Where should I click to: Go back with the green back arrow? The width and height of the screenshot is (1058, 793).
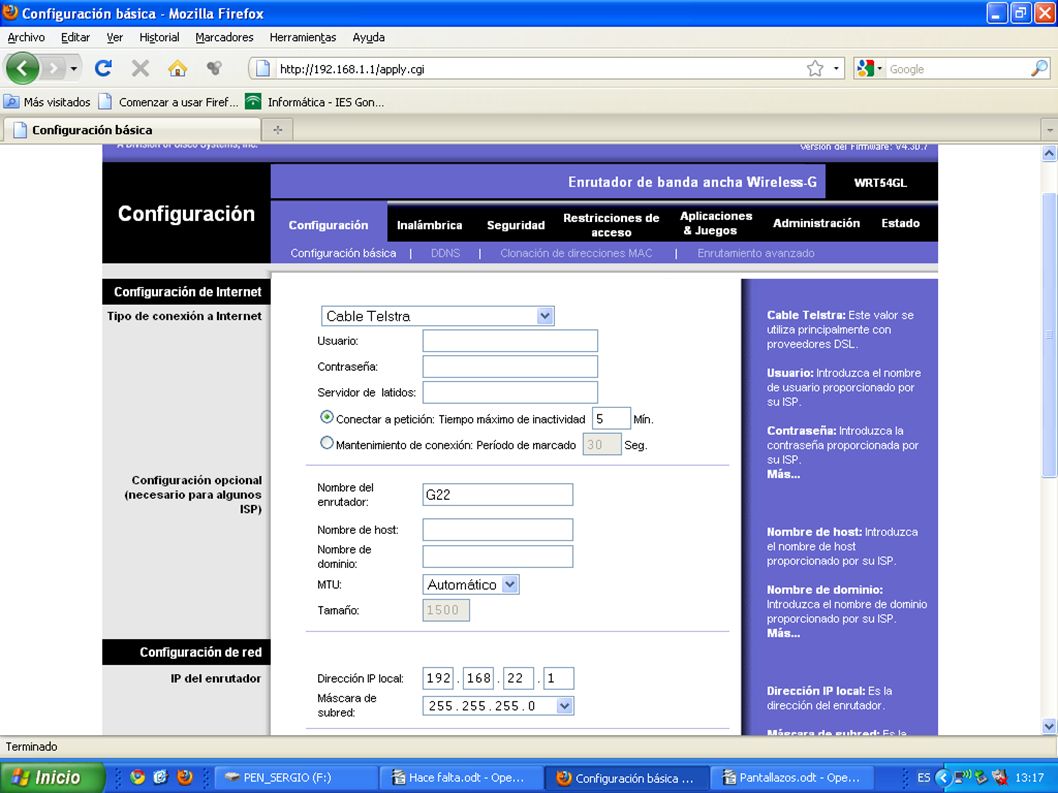22,68
